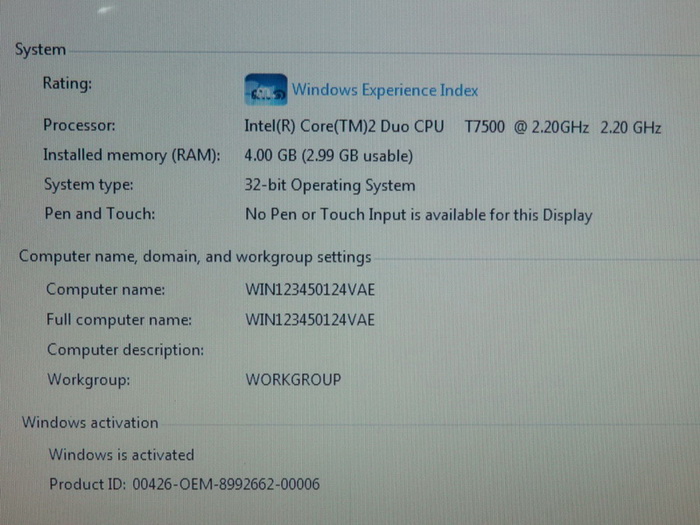Click the Pen and Touch label

(x=100, y=213)
